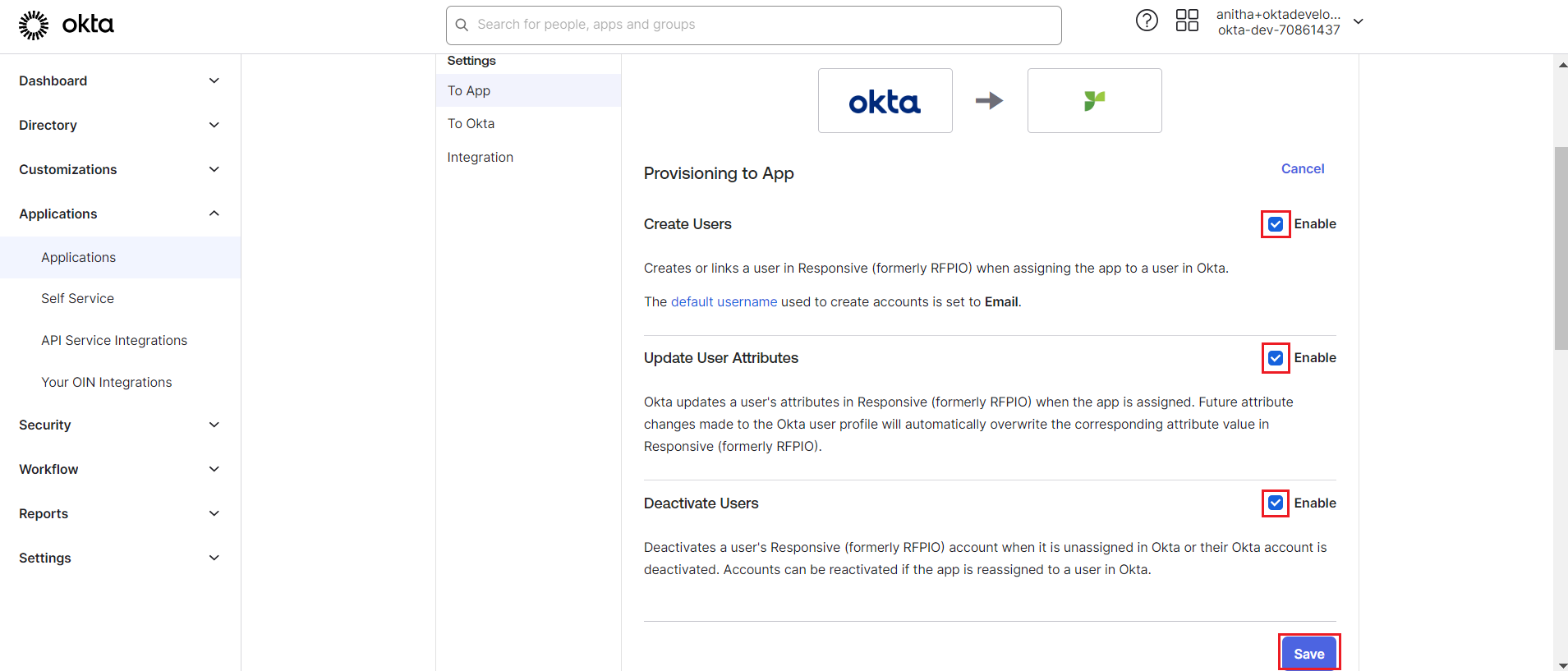
Task: Click the Applications parent sidebar label
Action: pyautogui.click(x=58, y=214)
